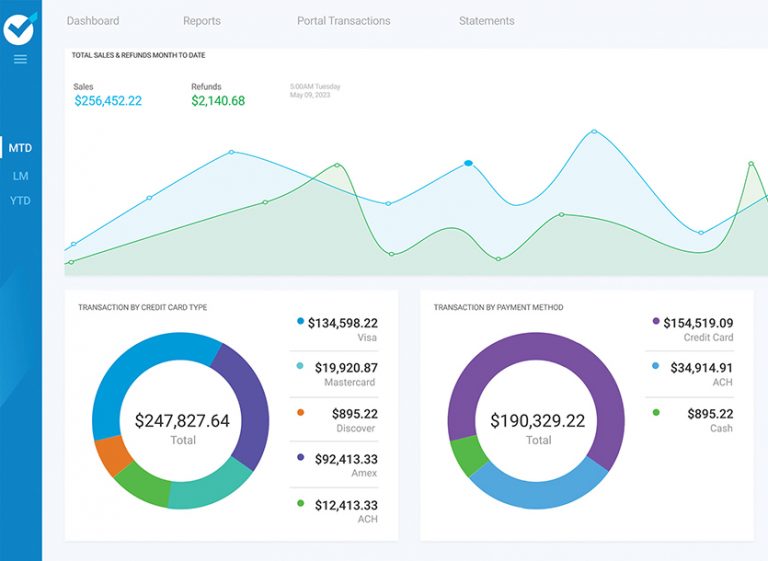The height and width of the screenshot is (561, 768).
Task: Switch to the Reports tab
Action: 202,21
